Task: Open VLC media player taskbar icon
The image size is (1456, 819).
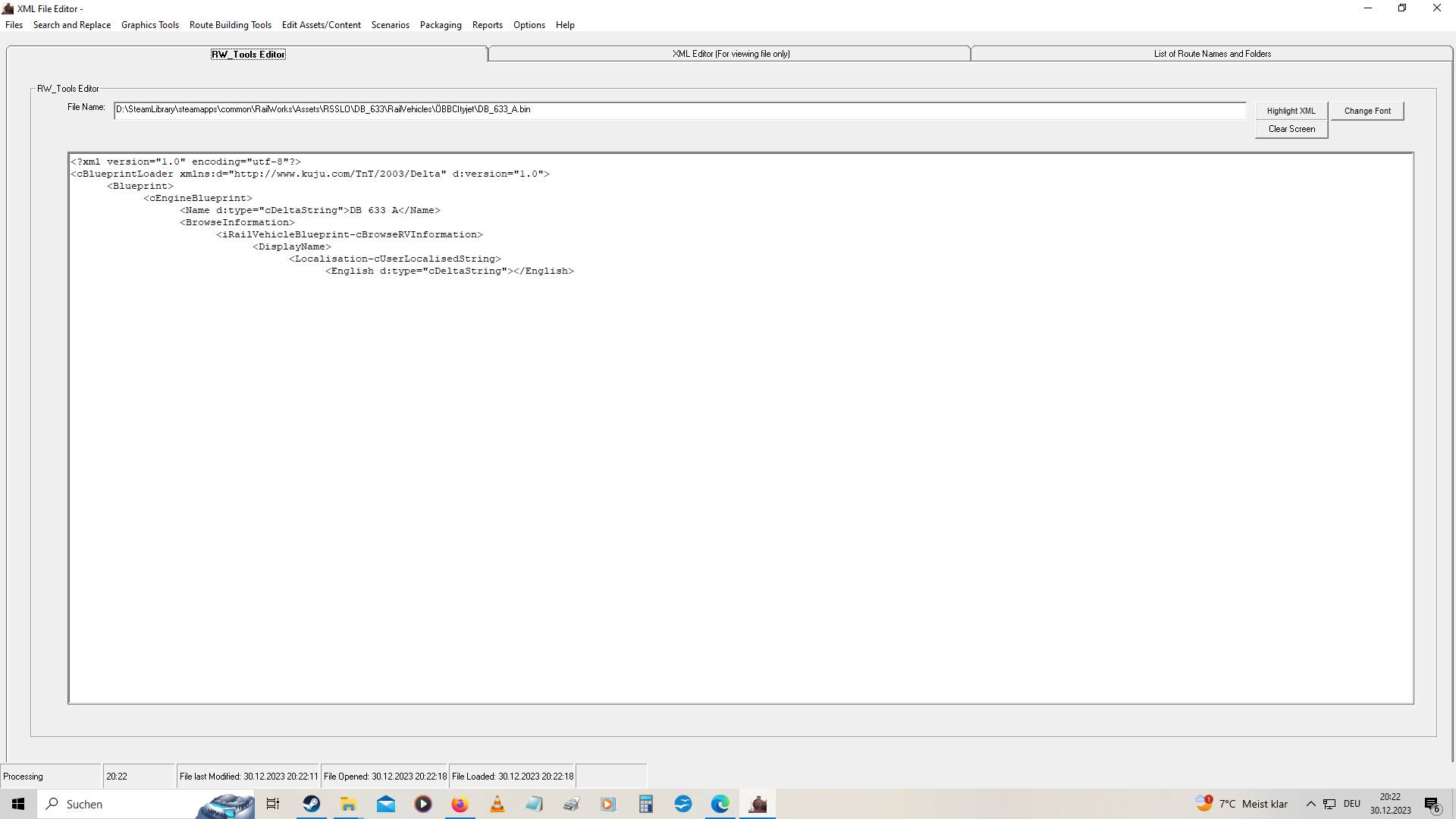Action: point(497,804)
